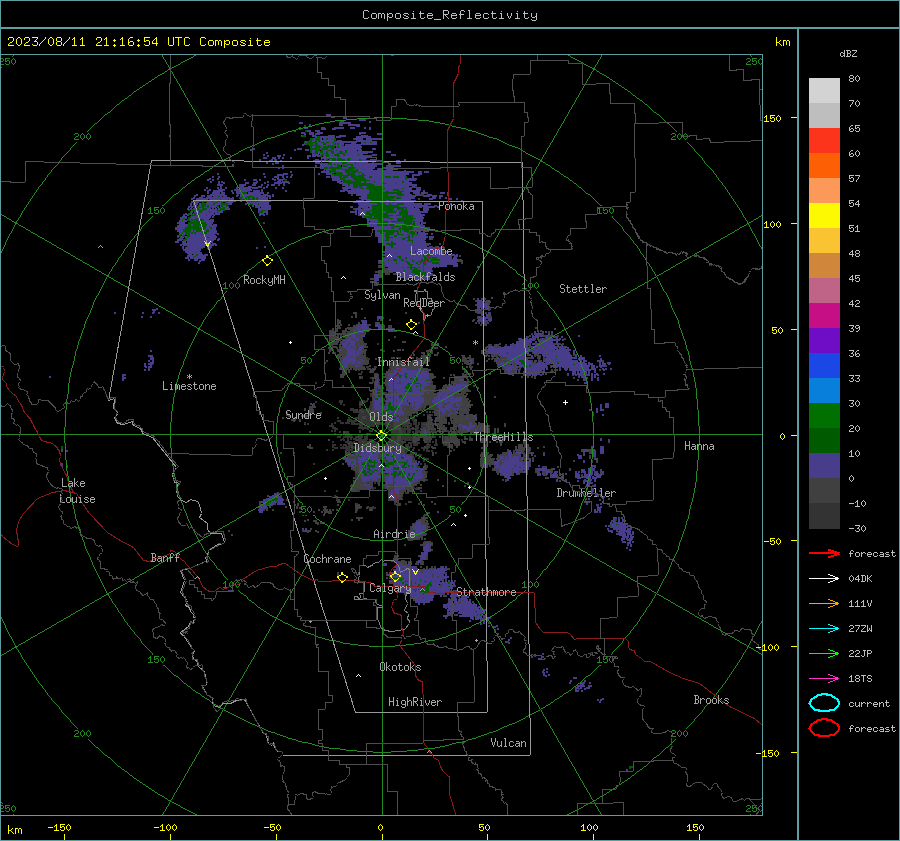Pick the yellow 51–54 dBZ color swatch
900x841 pixels.
[x=824, y=216]
